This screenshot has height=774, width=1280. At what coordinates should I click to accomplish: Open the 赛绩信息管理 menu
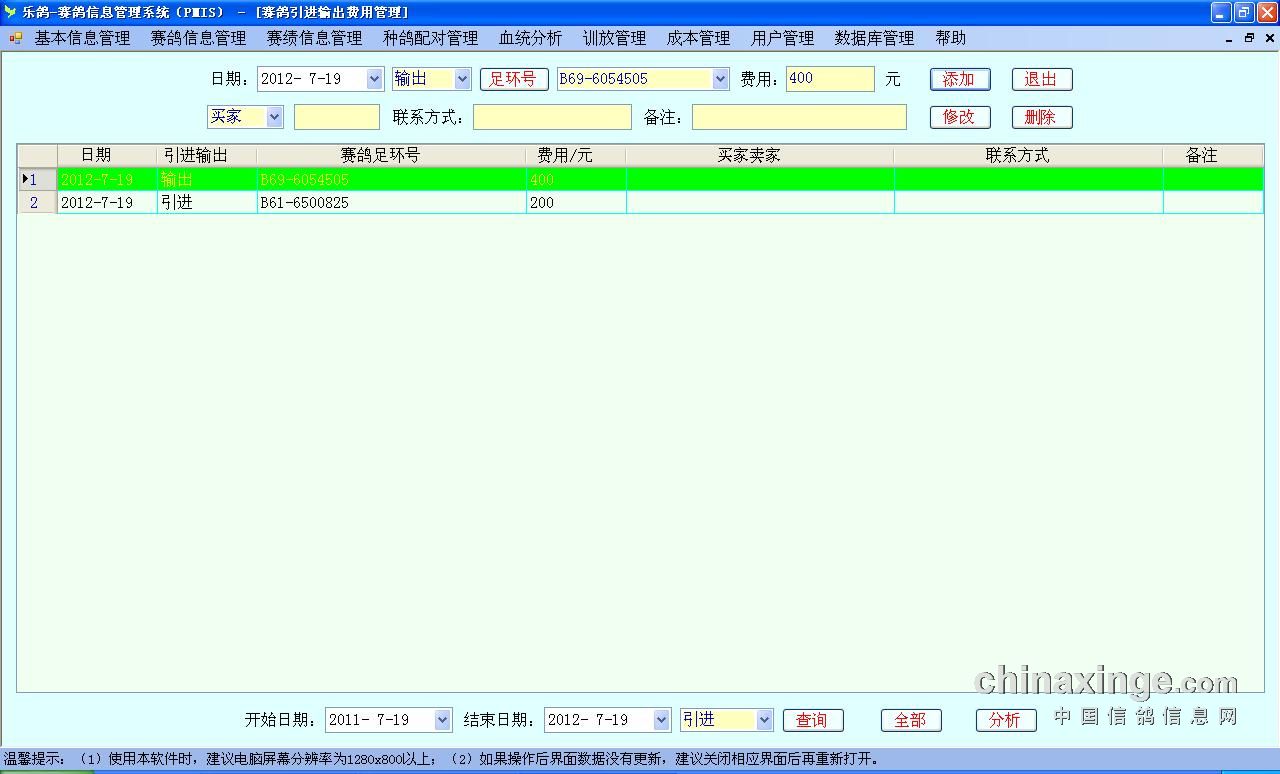coord(314,38)
